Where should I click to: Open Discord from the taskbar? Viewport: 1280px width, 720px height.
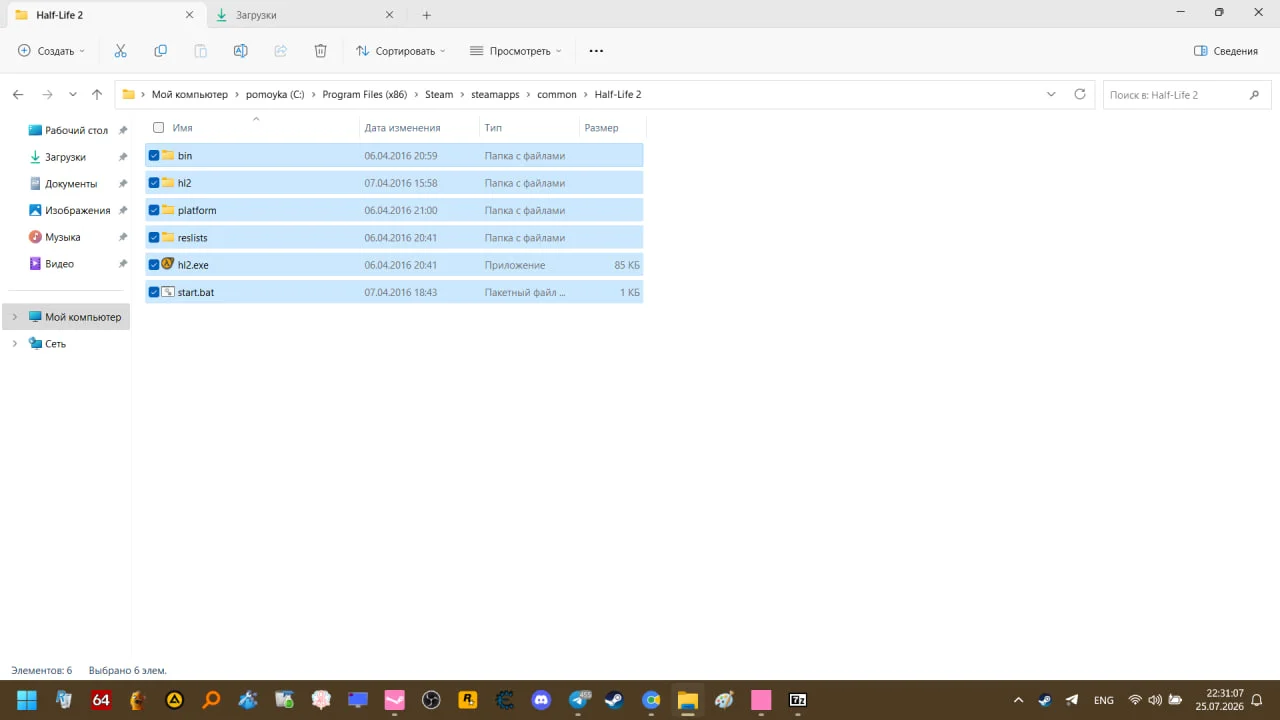(541, 700)
